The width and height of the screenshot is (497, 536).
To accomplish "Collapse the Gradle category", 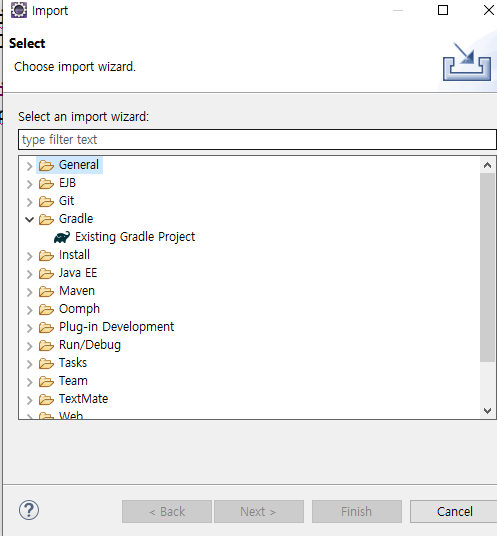I will pos(30,219).
